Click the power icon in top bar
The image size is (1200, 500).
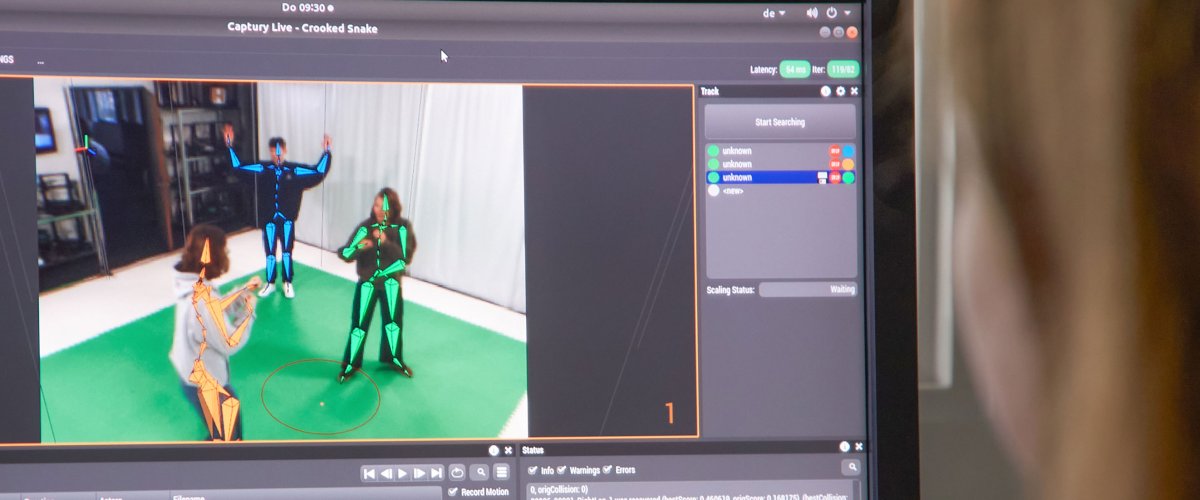tap(832, 13)
